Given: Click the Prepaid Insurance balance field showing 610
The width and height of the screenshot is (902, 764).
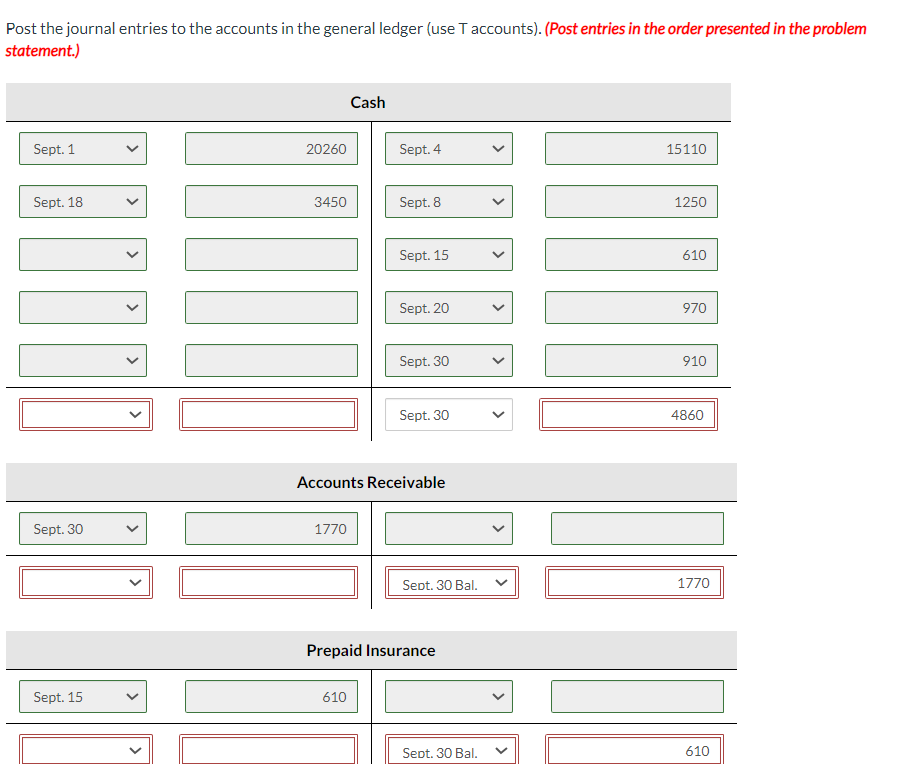Looking at the screenshot, I should click(x=635, y=750).
